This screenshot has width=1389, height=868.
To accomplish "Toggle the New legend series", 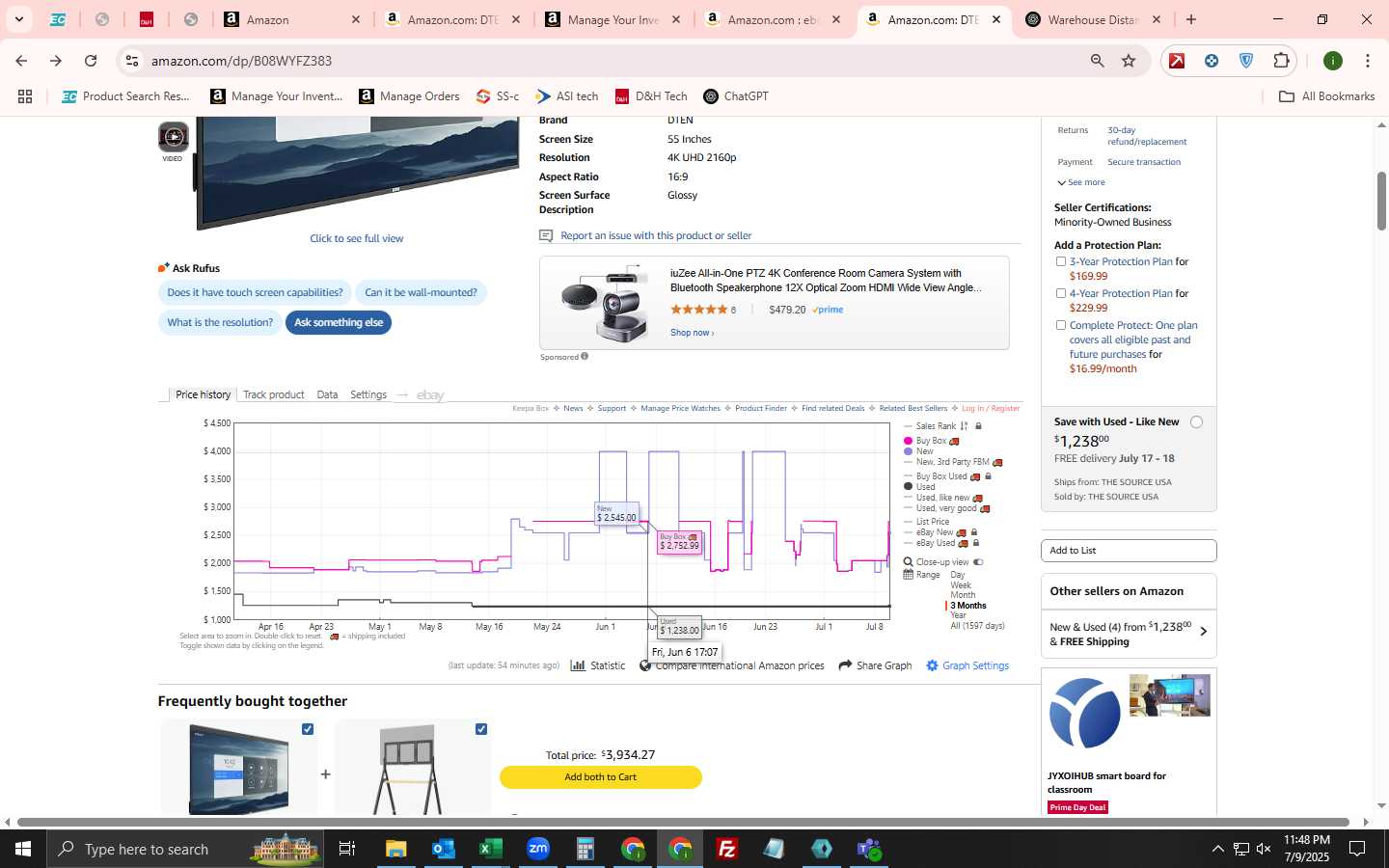I will click(918, 451).
